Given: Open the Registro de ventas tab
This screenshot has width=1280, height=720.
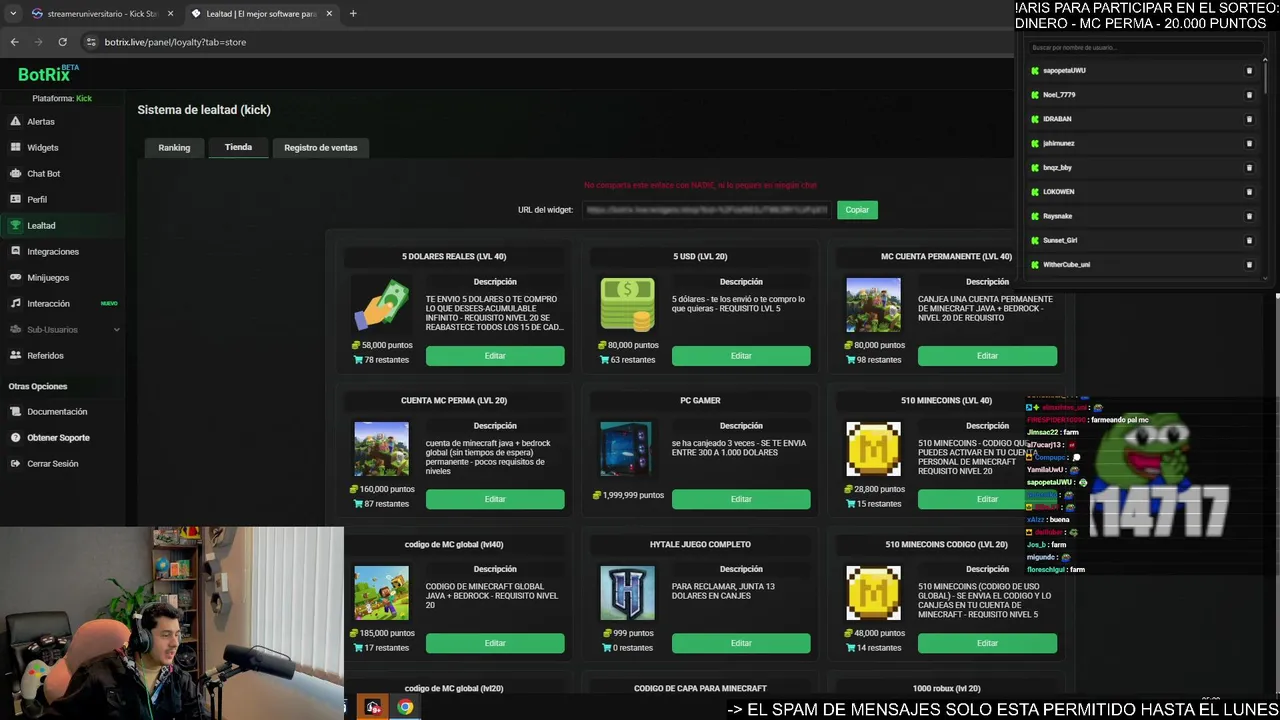Looking at the screenshot, I should click(x=320, y=147).
